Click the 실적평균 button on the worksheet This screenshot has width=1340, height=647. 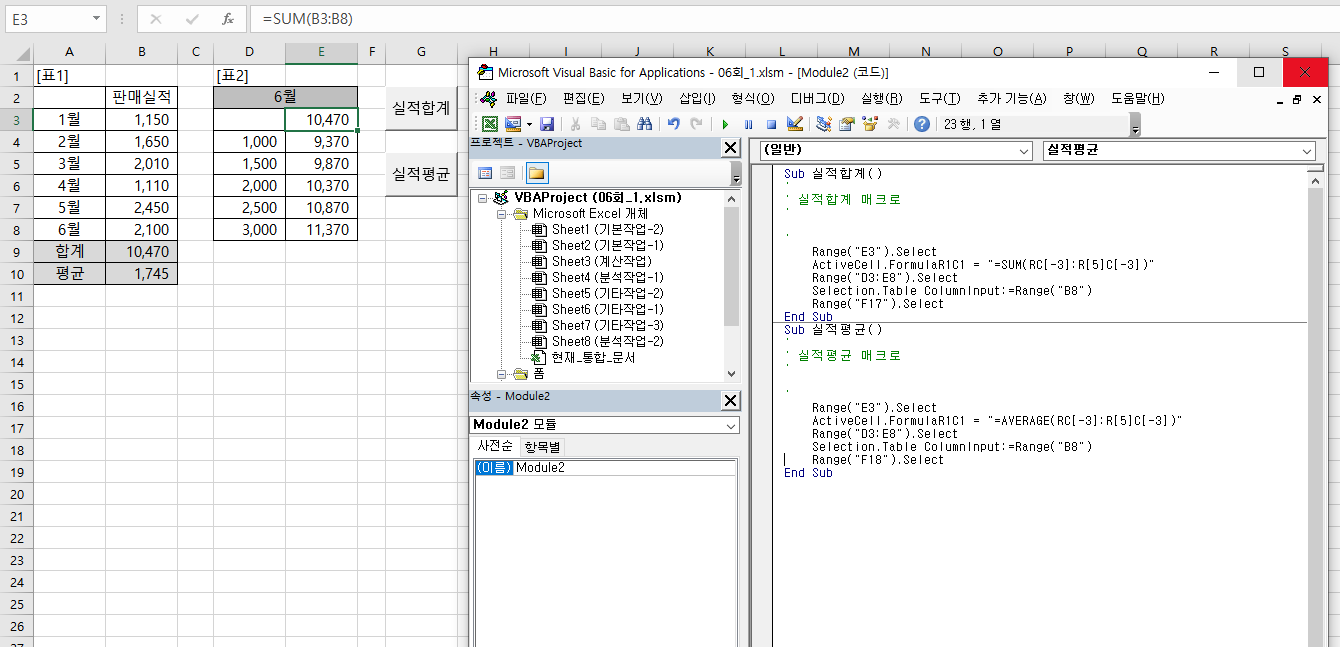(x=421, y=173)
